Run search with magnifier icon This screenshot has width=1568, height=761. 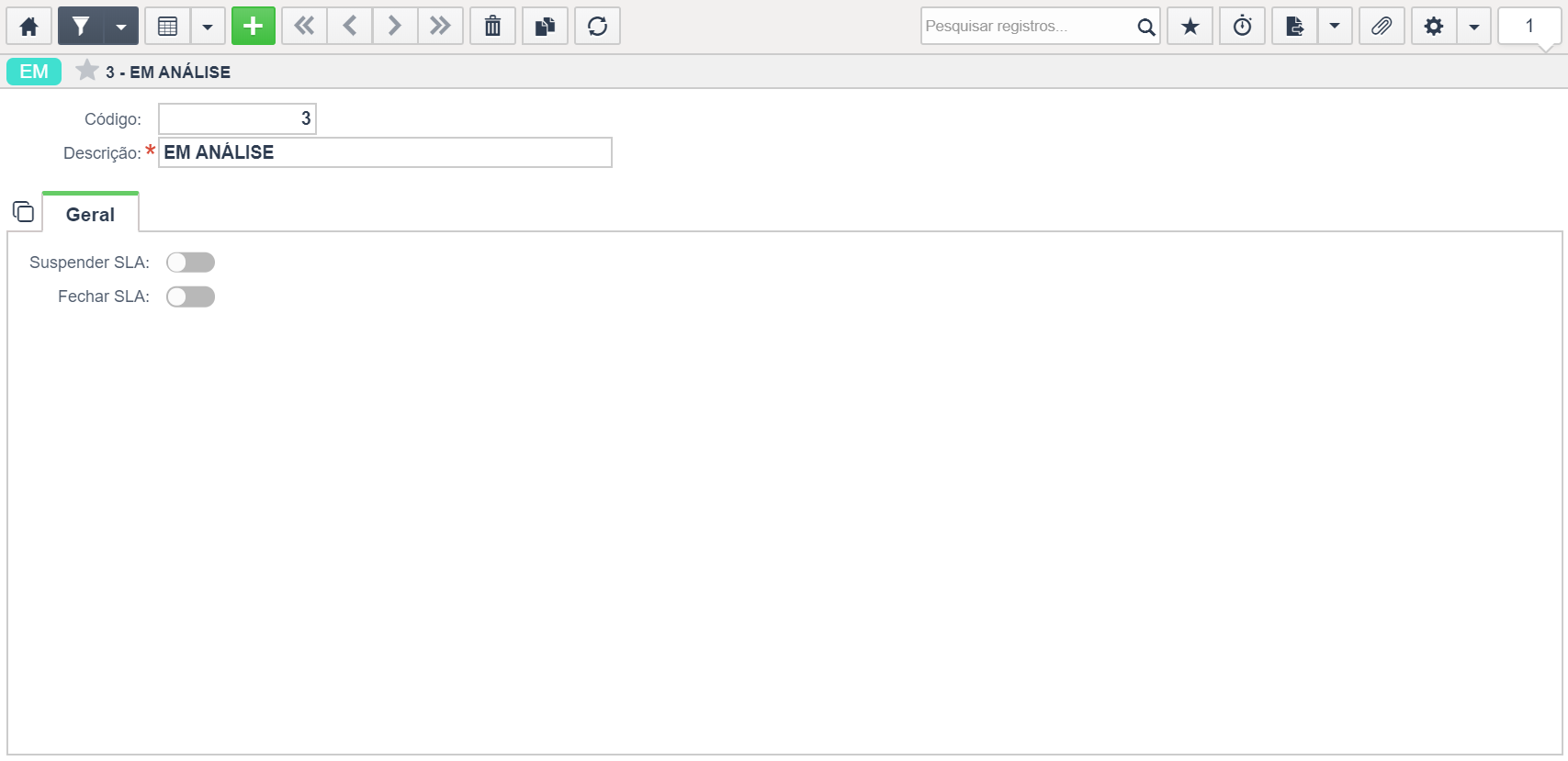coord(1146,27)
